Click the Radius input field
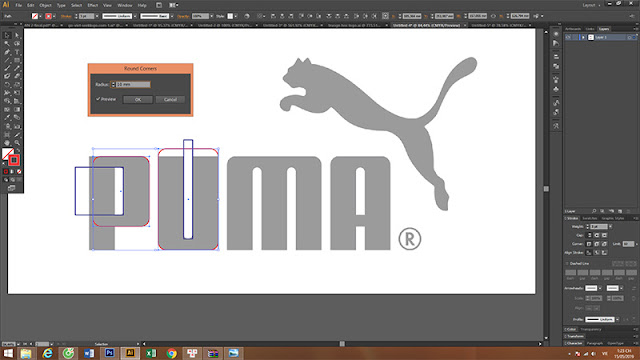Image resolution: width=640 pixels, height=360 pixels. coord(133,84)
